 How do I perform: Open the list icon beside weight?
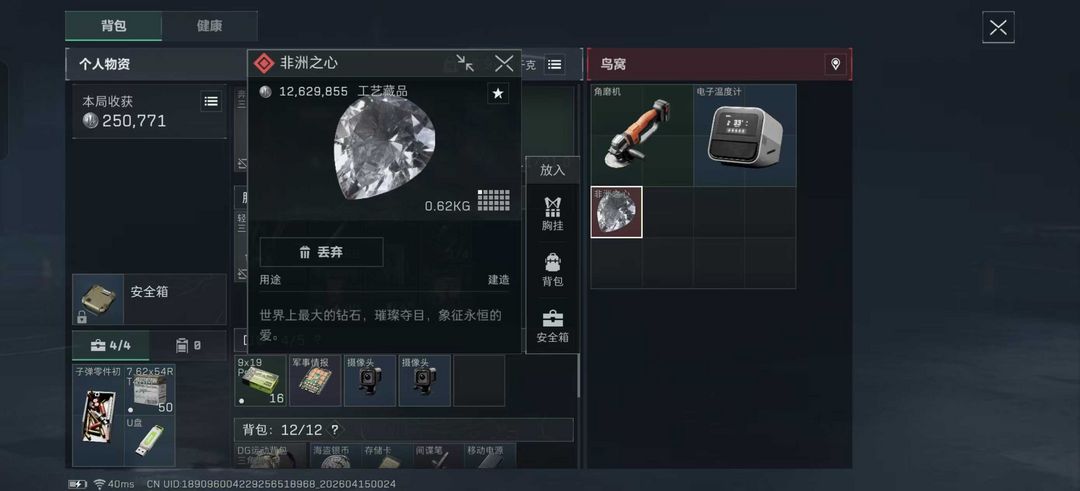tap(554, 65)
